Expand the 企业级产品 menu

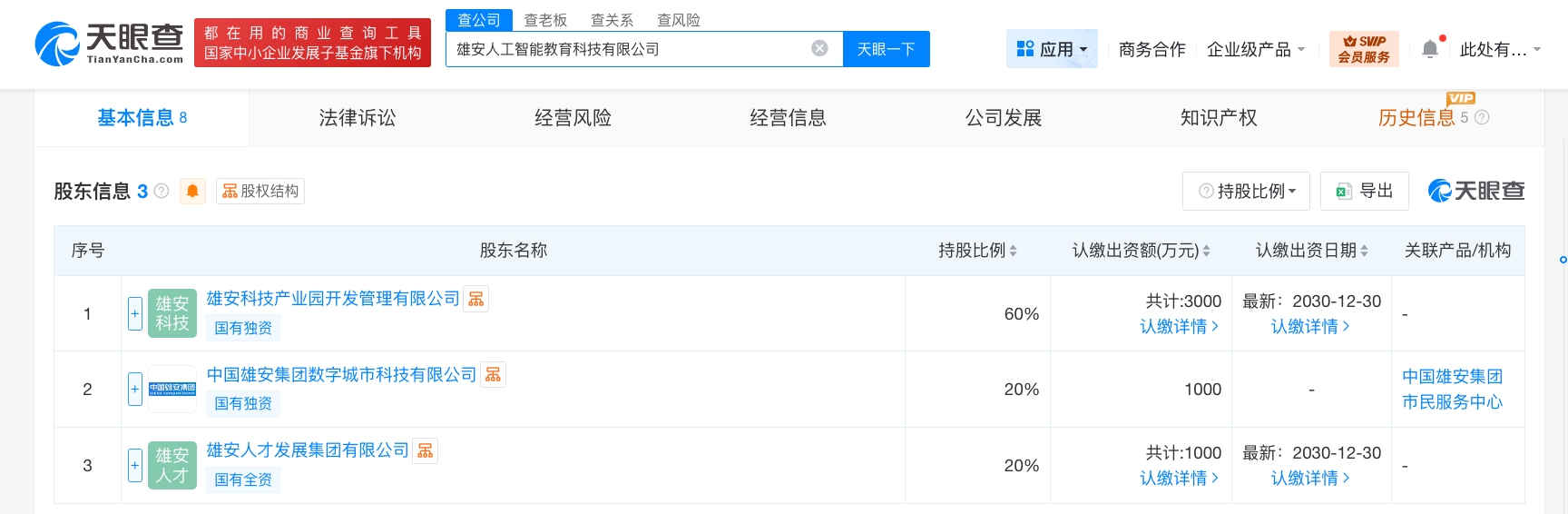(1256, 49)
